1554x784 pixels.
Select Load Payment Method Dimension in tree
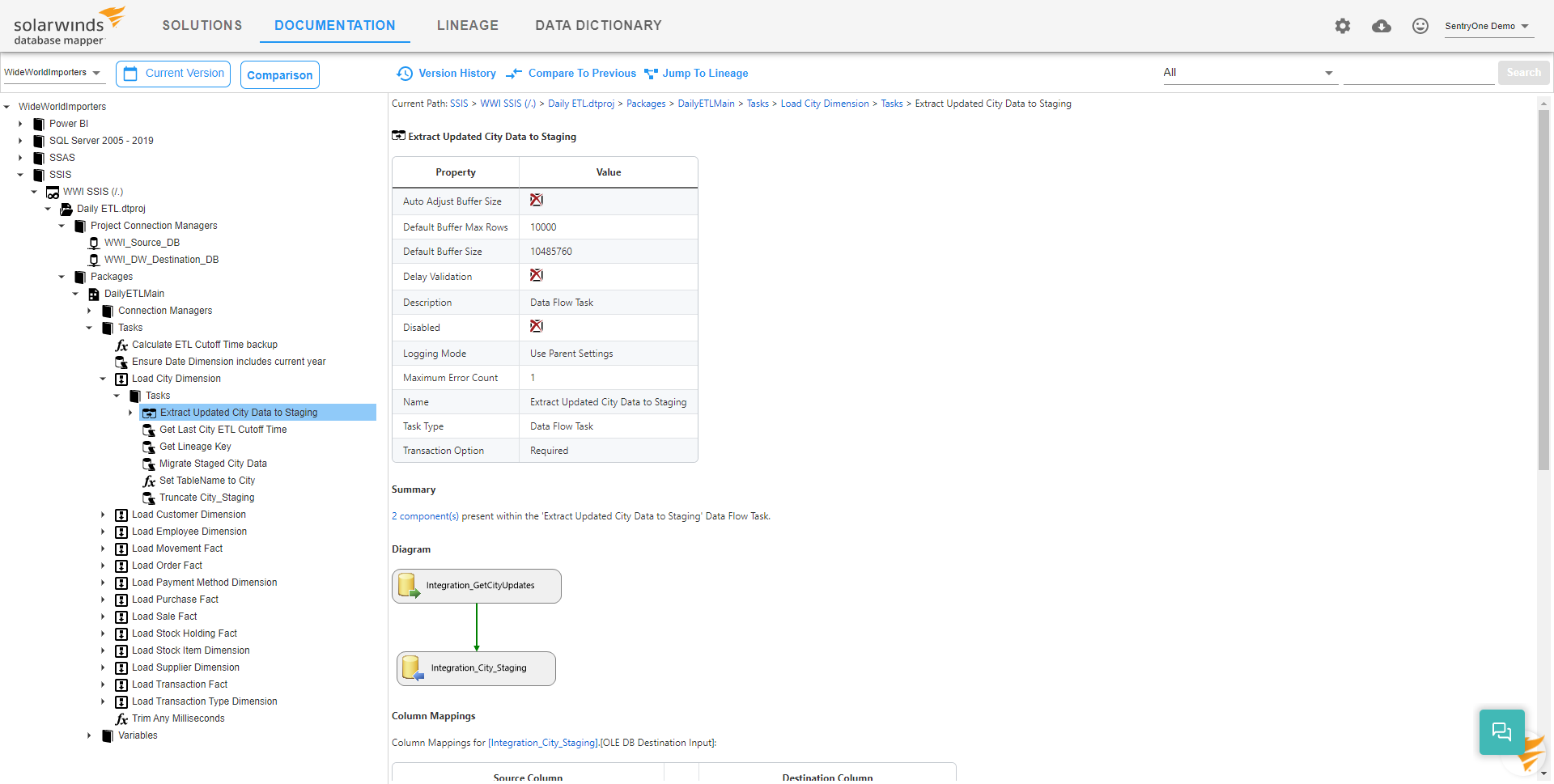(x=204, y=583)
